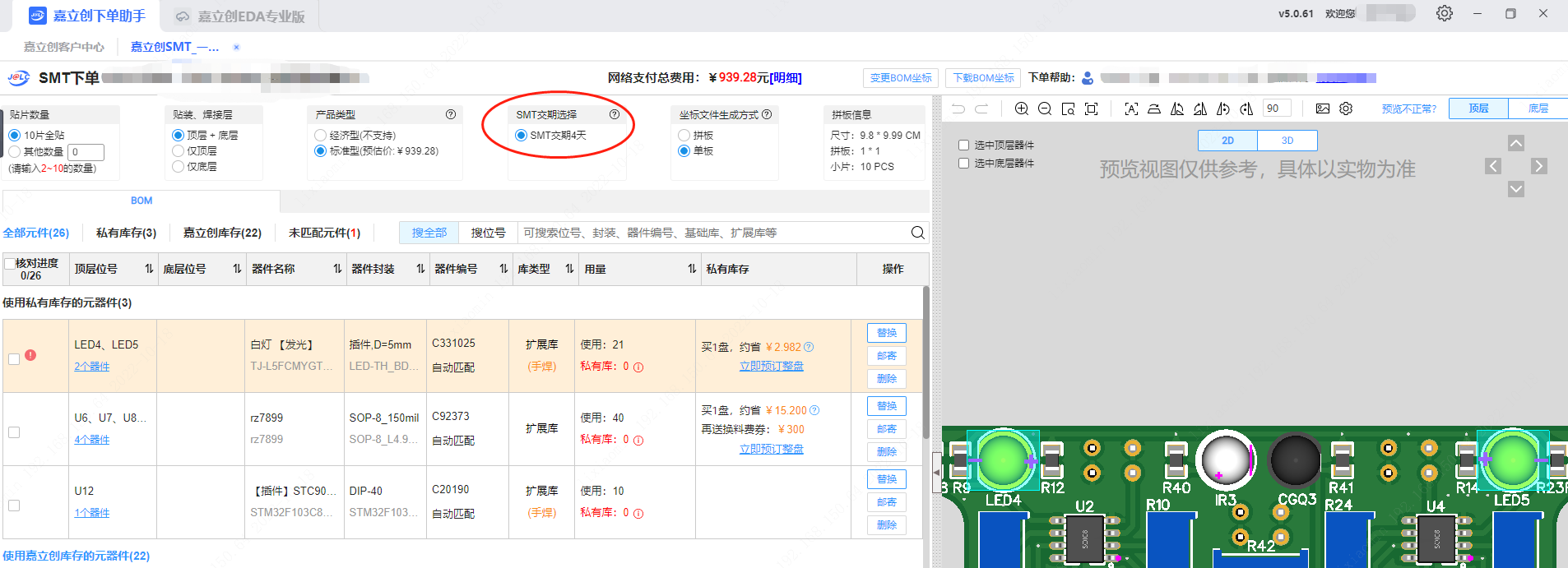Click the image picture icon in preview toolbar
This screenshot has height=568, width=1568.
click(1323, 109)
